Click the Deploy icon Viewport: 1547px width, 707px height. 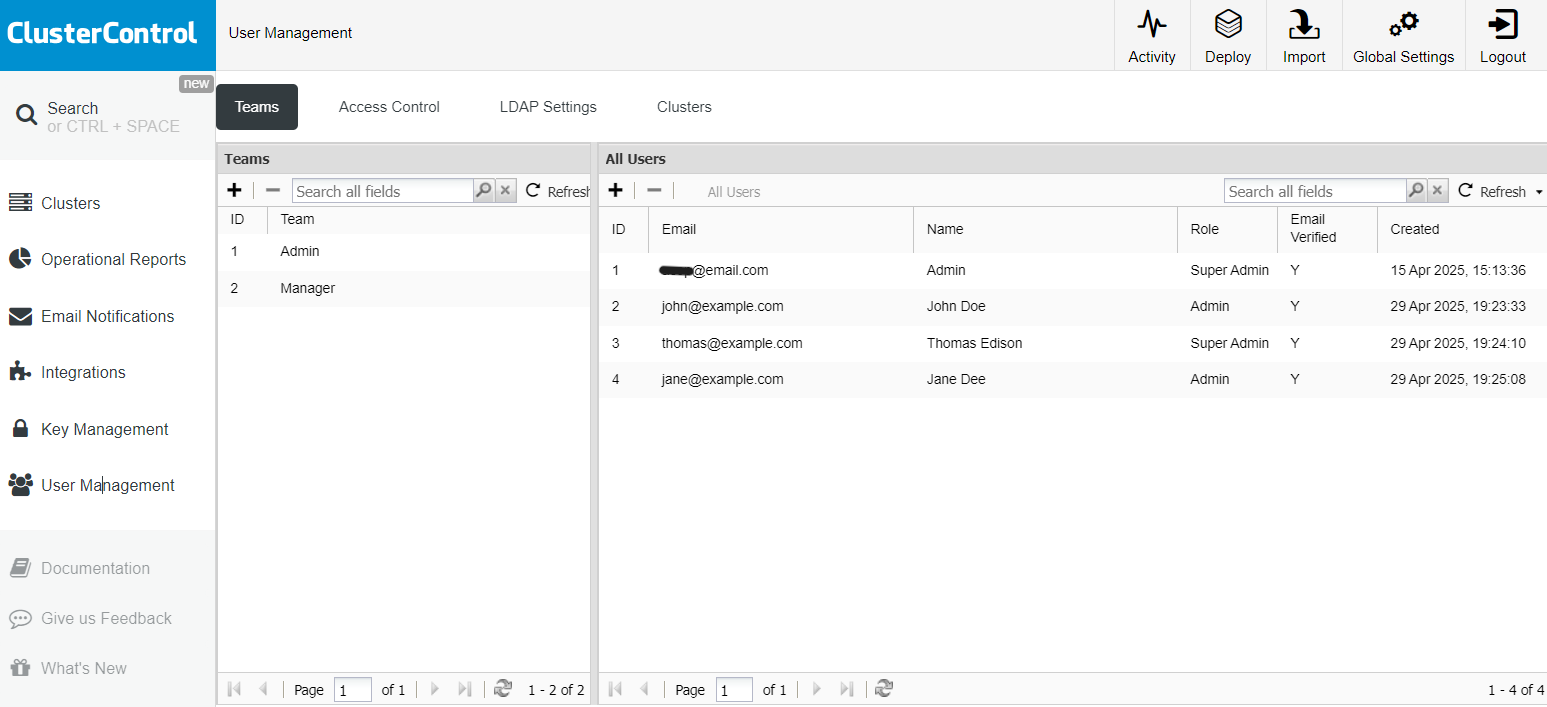pos(1228,35)
